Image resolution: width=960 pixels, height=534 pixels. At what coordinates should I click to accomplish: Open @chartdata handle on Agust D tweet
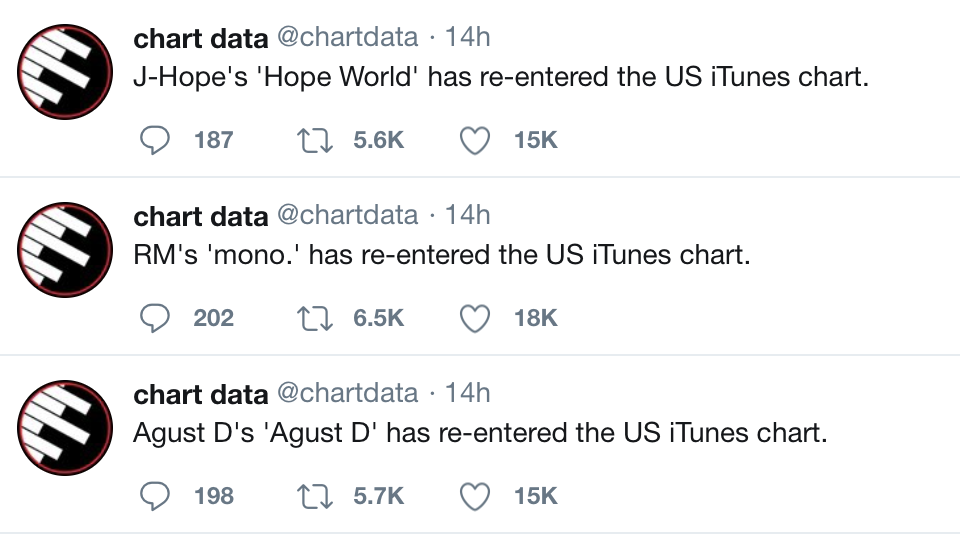pyautogui.click(x=348, y=394)
